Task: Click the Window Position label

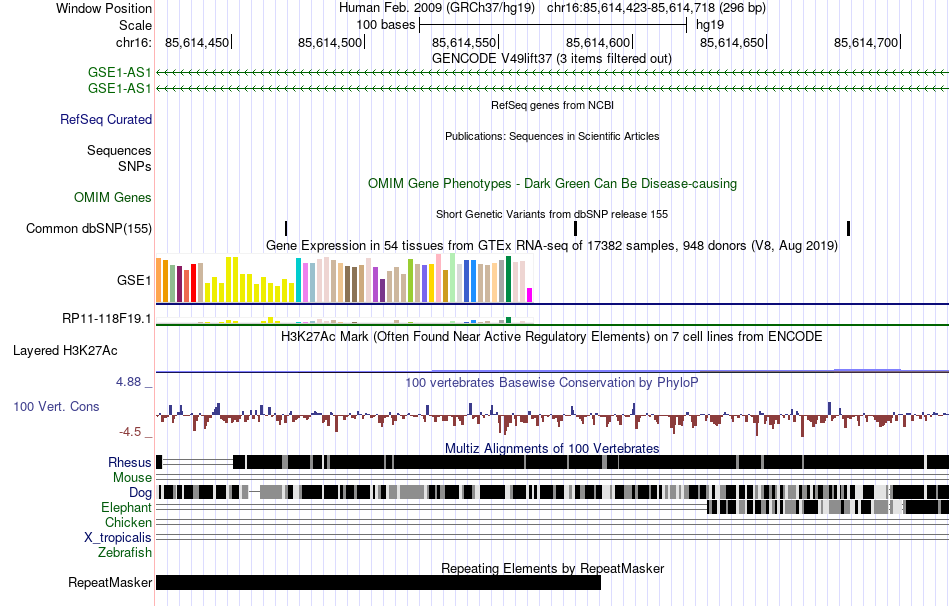Action: pyautogui.click(x=104, y=8)
